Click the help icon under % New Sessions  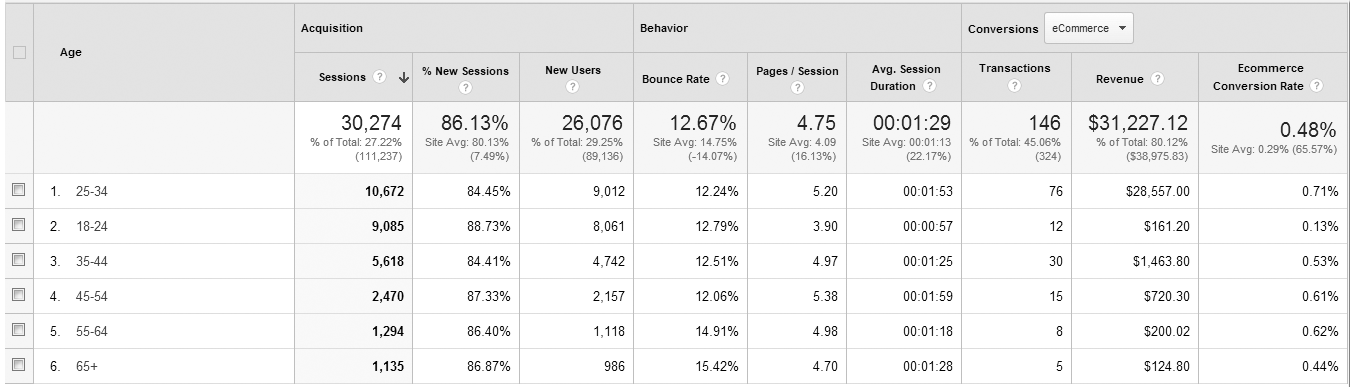[x=466, y=87]
